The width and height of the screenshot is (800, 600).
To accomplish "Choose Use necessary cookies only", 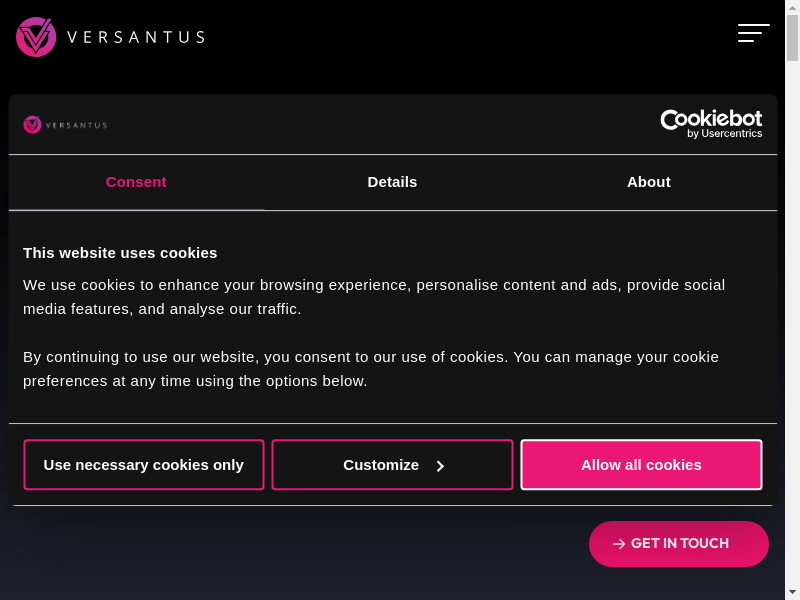I will pyautogui.click(x=144, y=465).
